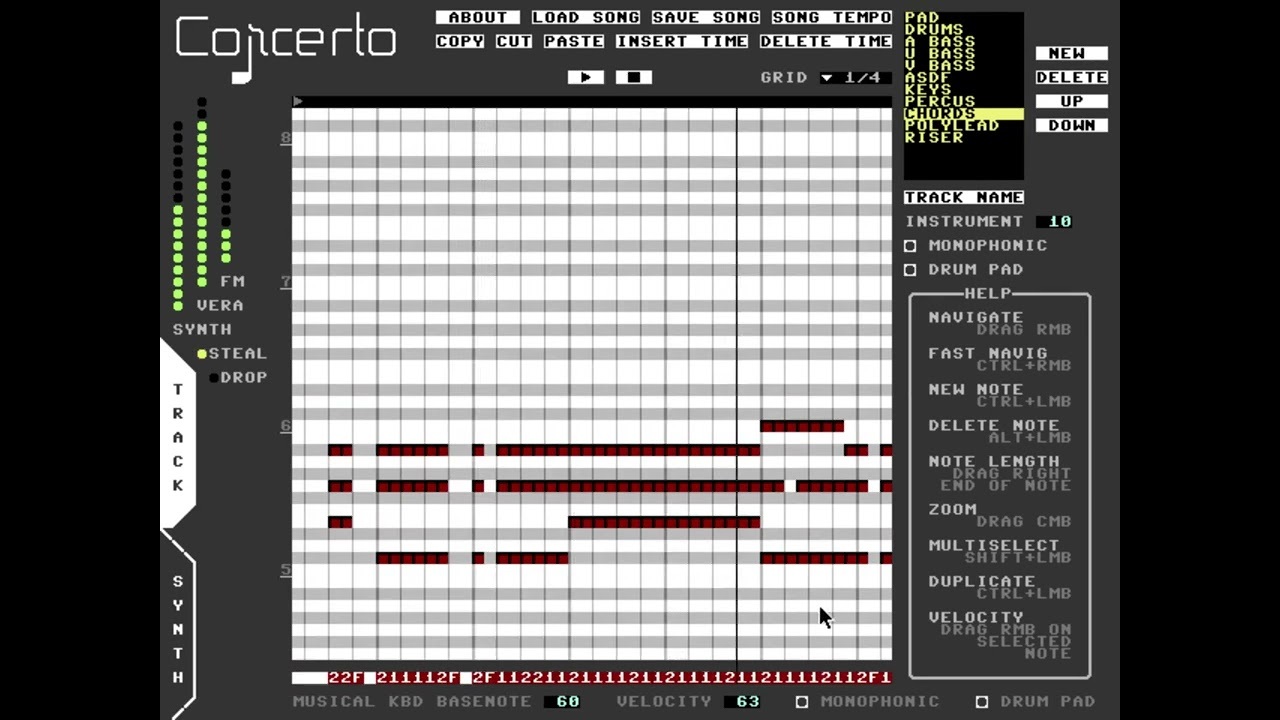Select the POLYLEAD track
The image size is (1280, 720).
coord(964,126)
